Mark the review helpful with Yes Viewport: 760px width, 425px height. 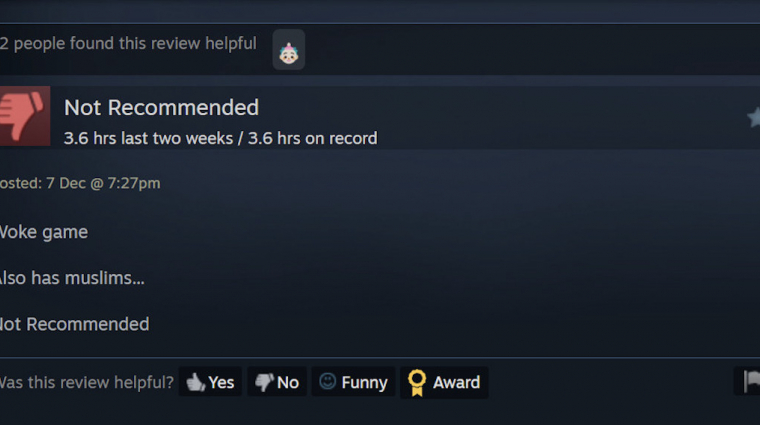[x=210, y=382]
